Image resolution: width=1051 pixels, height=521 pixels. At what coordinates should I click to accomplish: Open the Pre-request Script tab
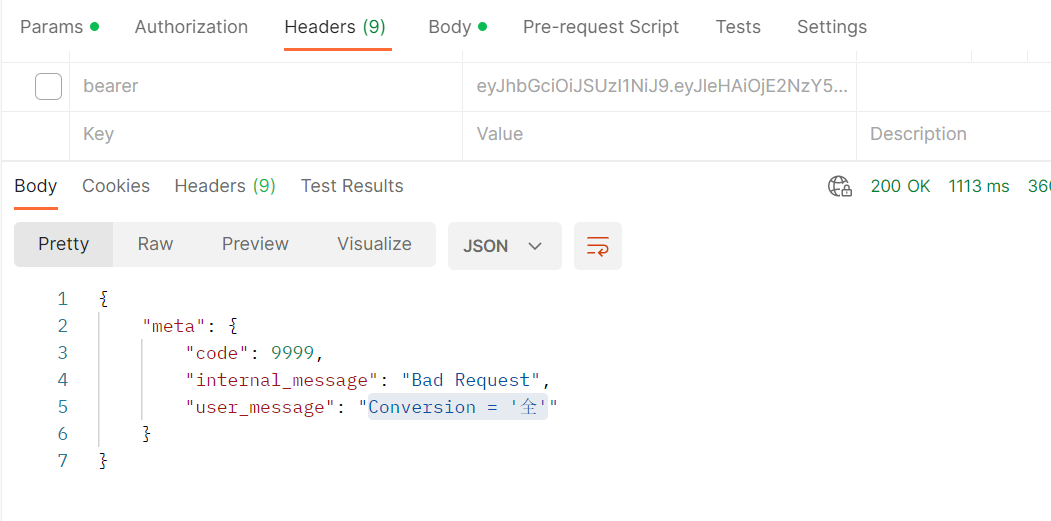pyautogui.click(x=601, y=27)
